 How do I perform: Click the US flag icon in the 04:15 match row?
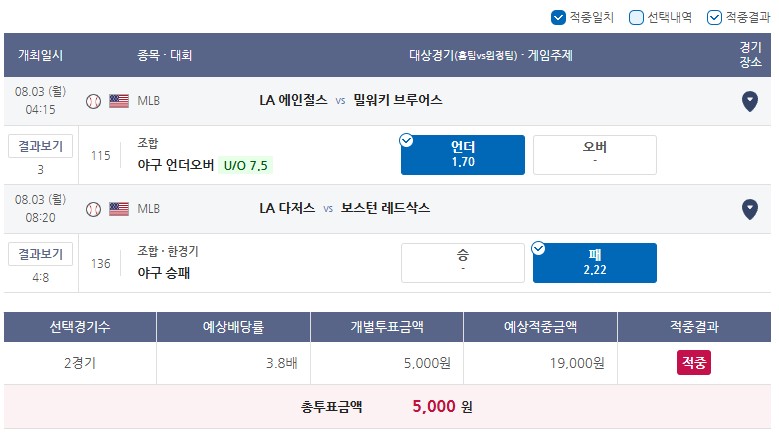point(119,101)
